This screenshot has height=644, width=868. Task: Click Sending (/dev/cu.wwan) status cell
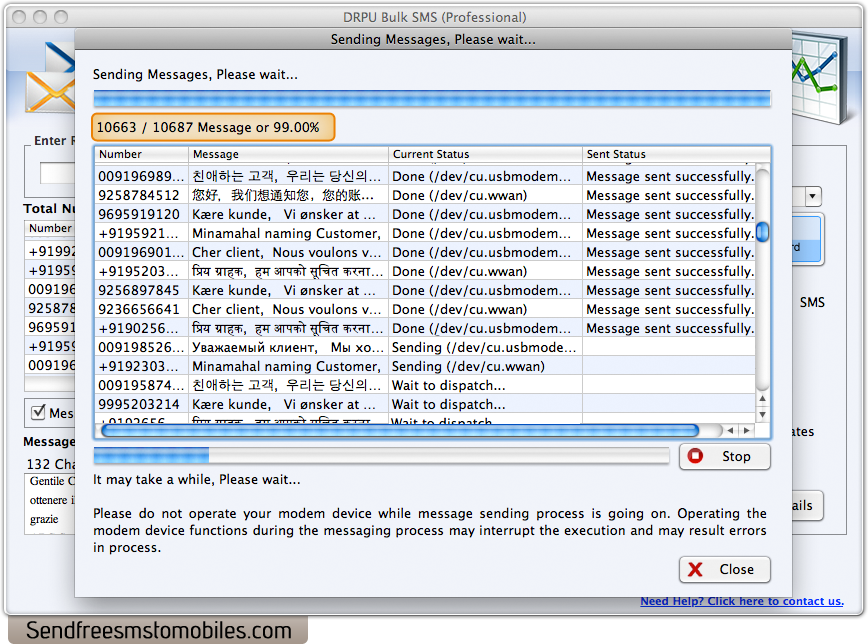485,367
